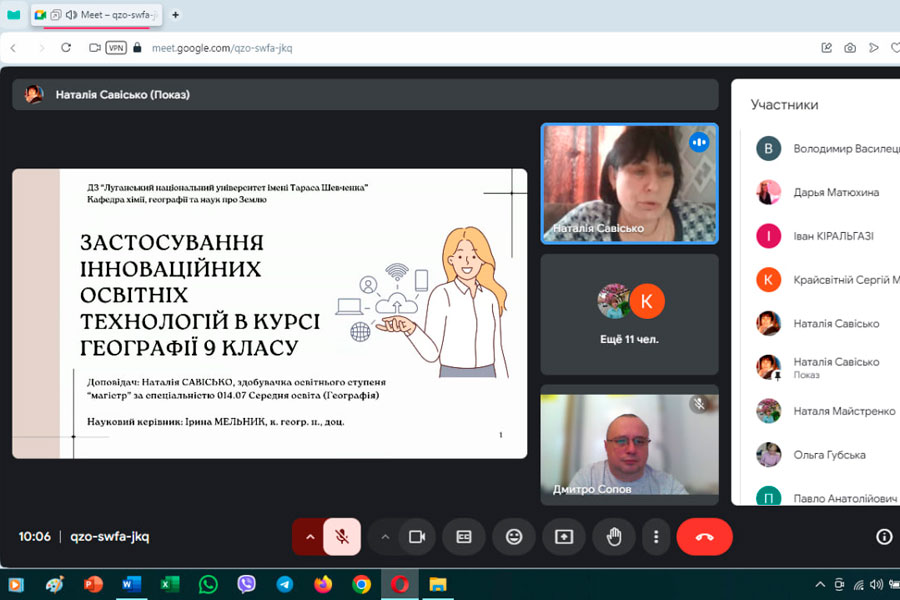
Task: Leave the call with red hang-up button
Action: click(704, 537)
